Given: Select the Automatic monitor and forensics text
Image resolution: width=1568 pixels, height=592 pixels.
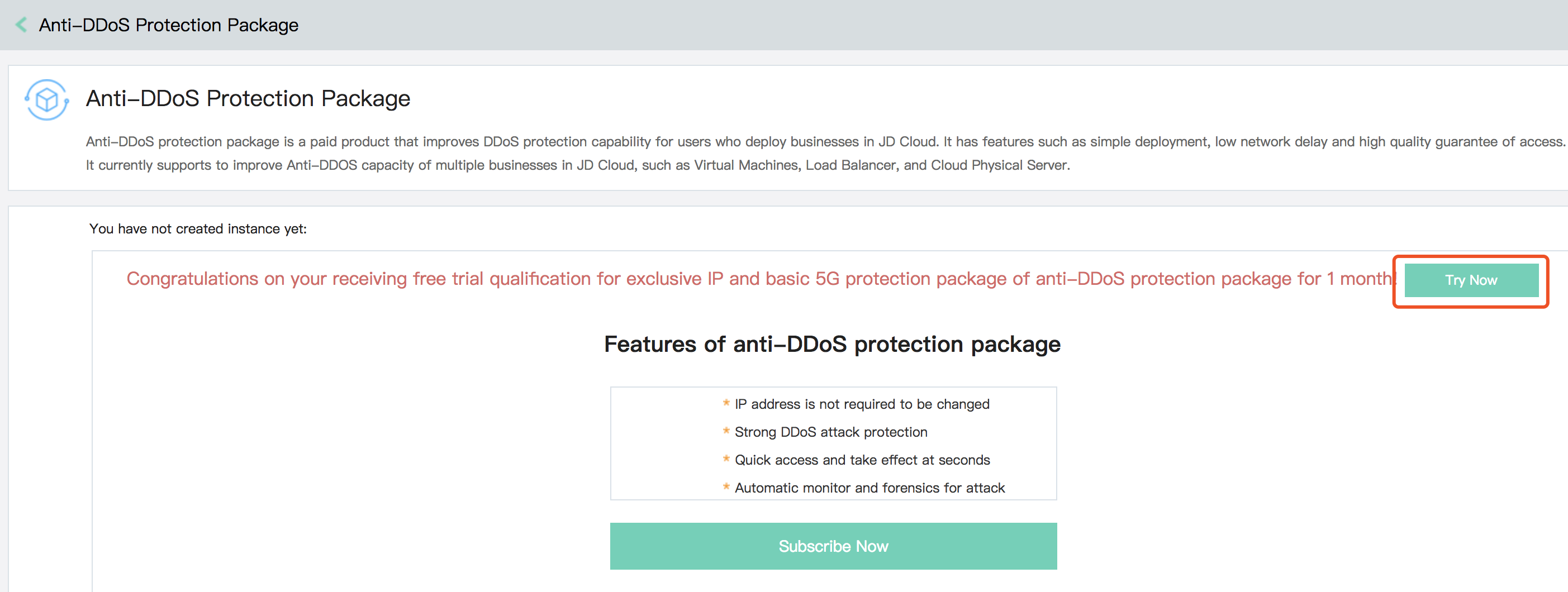Looking at the screenshot, I should coord(869,488).
